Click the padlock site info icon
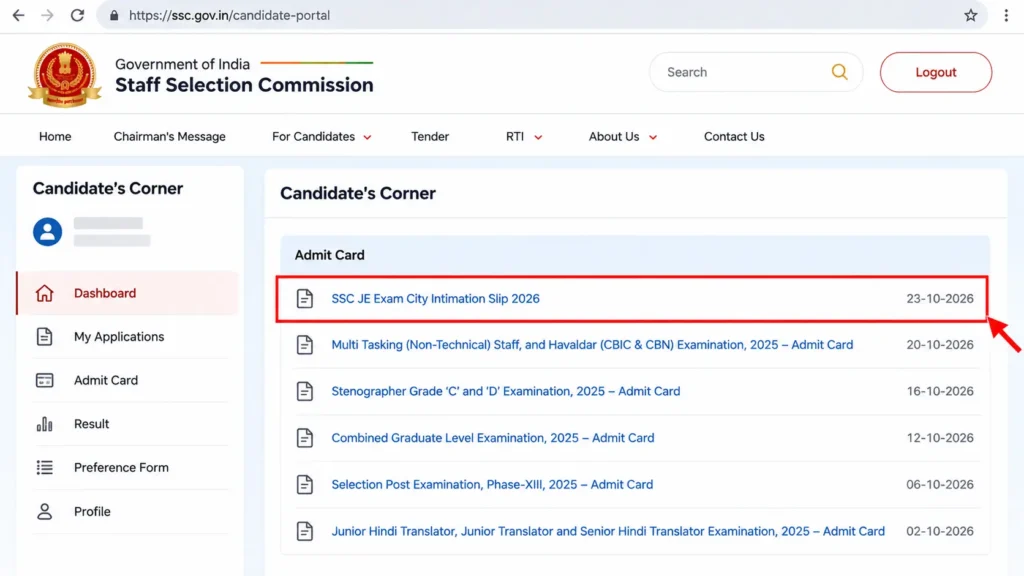Screen dimensions: 1024x576 point(114,15)
